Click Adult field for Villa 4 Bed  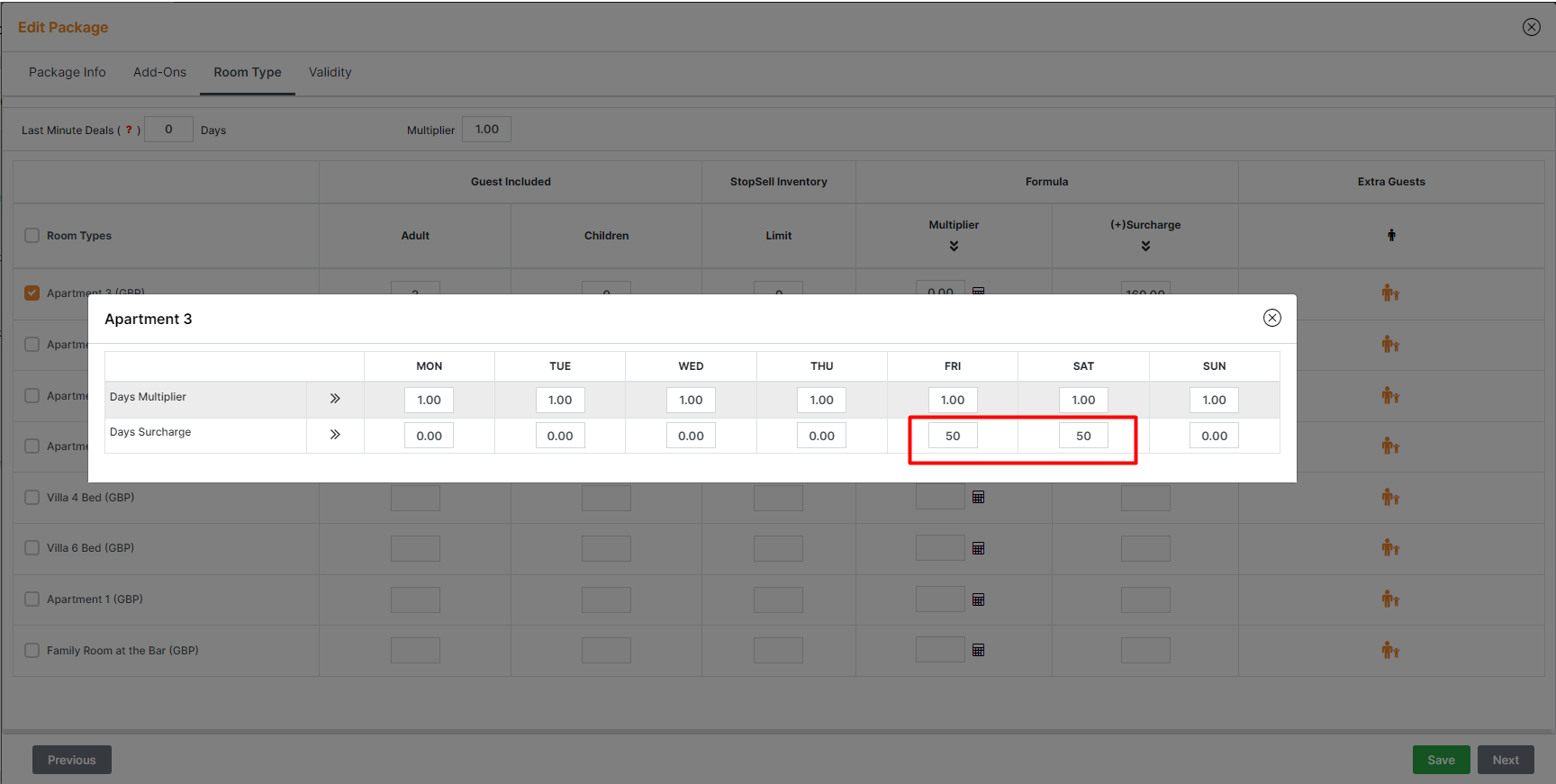tap(415, 498)
